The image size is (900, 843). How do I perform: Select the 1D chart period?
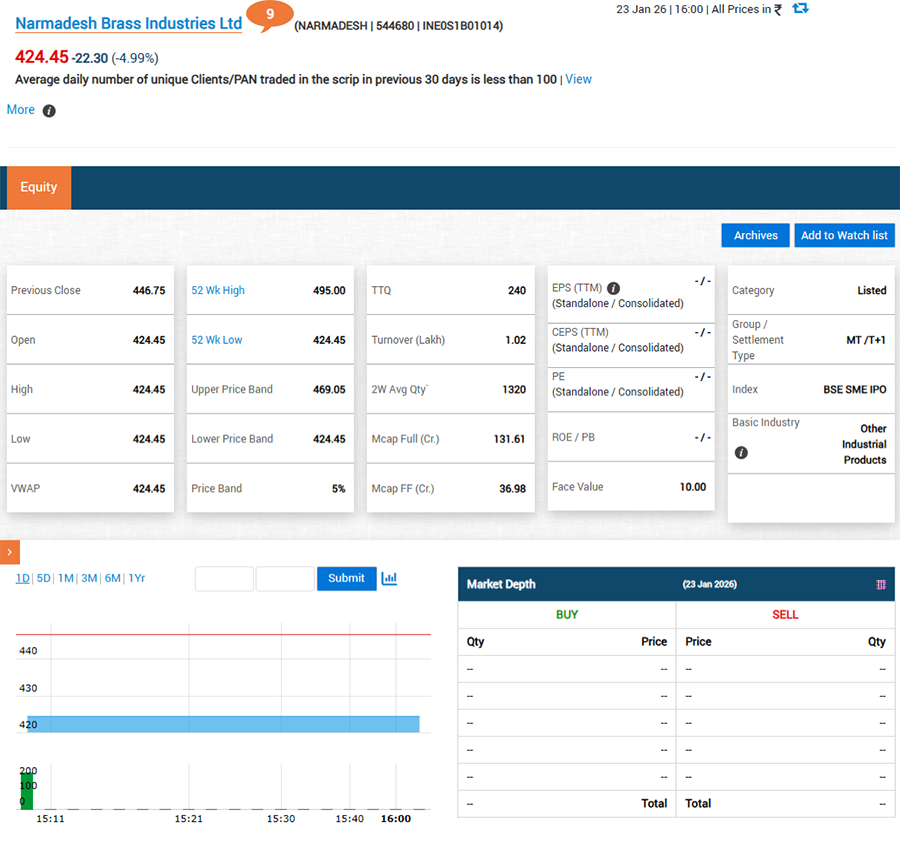(22, 578)
